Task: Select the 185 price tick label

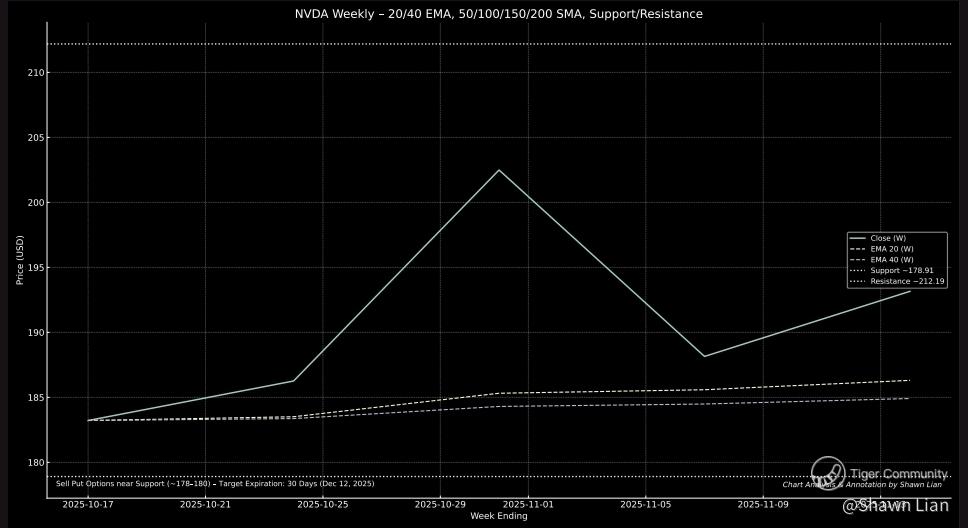Action: pos(36,398)
